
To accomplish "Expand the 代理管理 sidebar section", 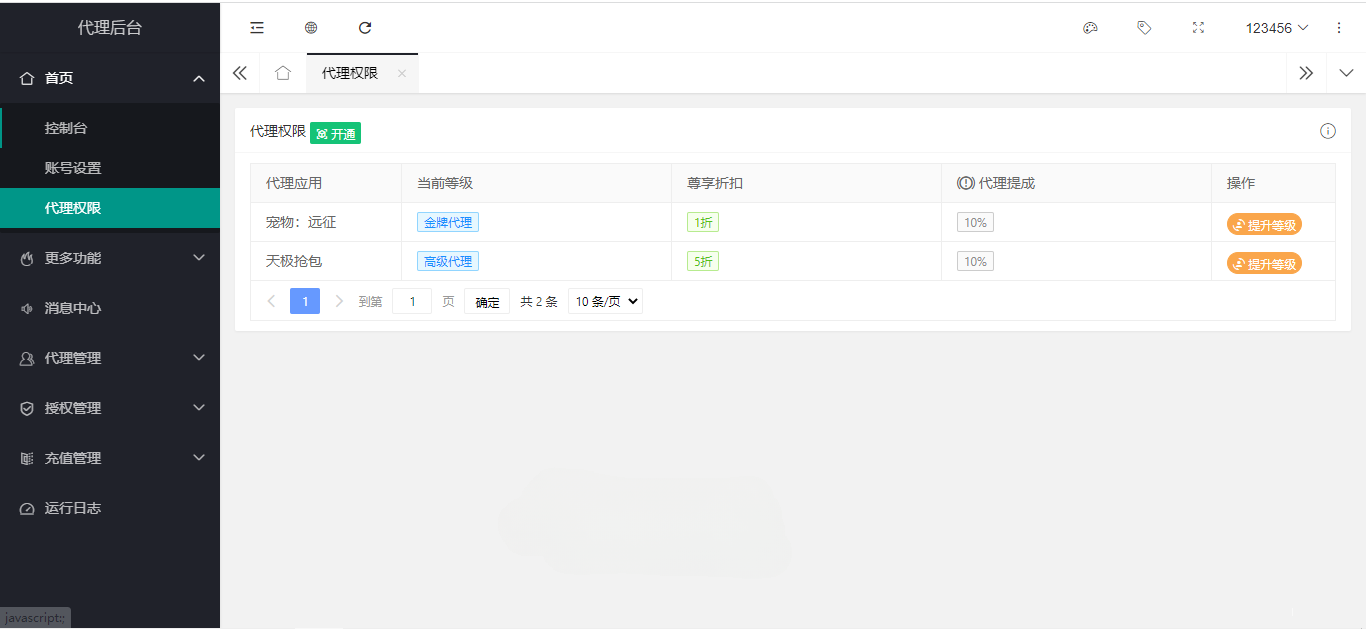I will coord(110,358).
